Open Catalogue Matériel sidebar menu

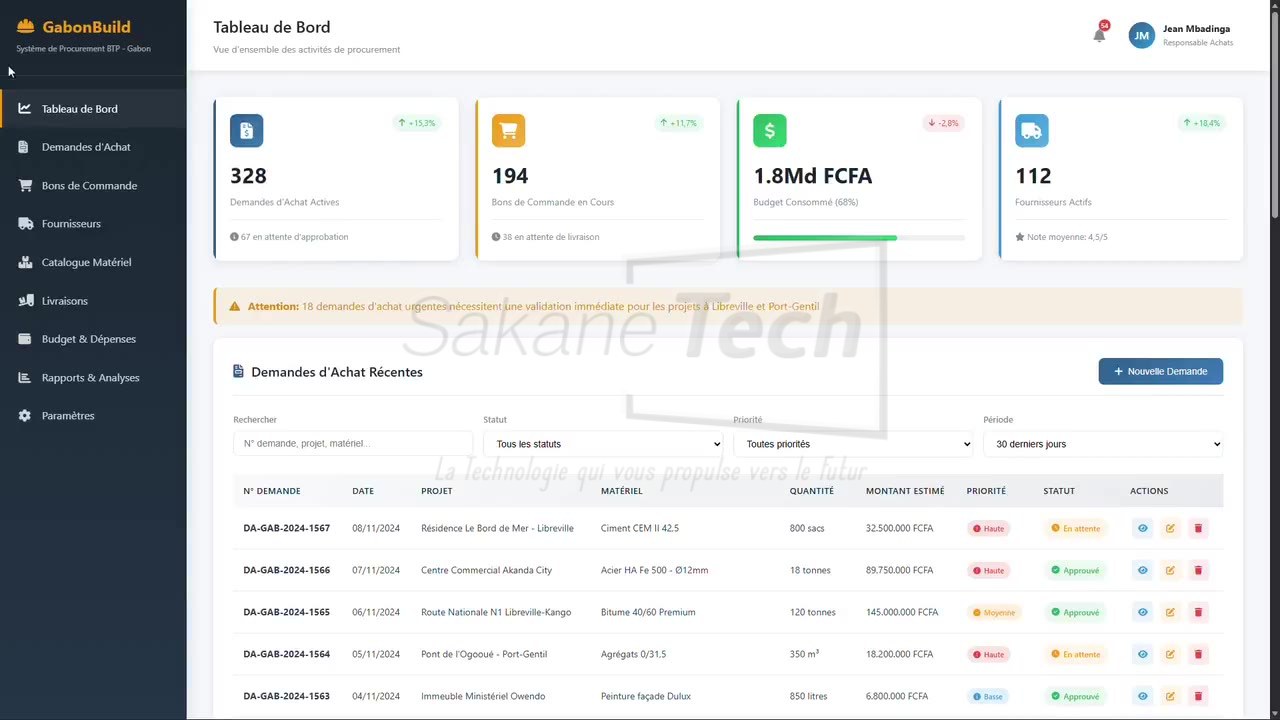coord(93,262)
